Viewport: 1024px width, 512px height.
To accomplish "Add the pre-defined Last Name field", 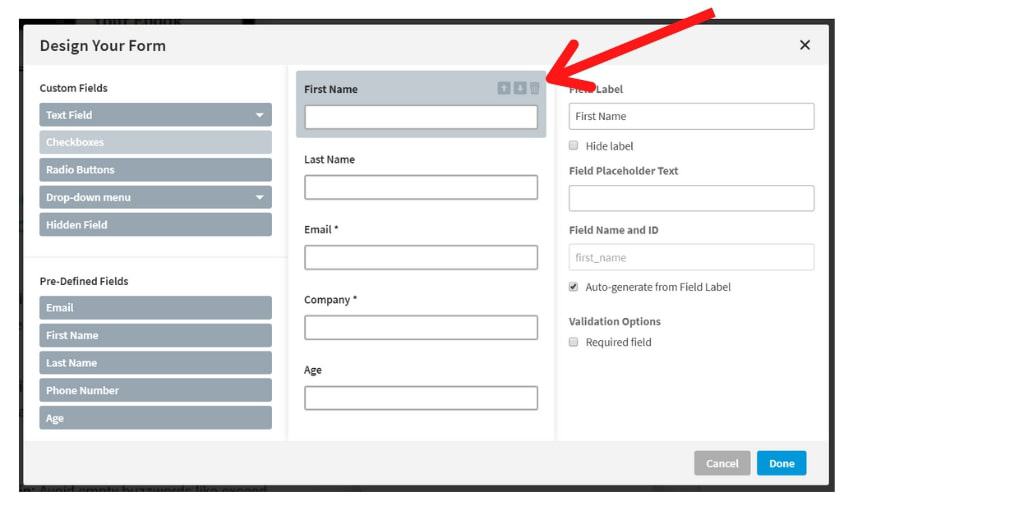I will click(x=155, y=362).
